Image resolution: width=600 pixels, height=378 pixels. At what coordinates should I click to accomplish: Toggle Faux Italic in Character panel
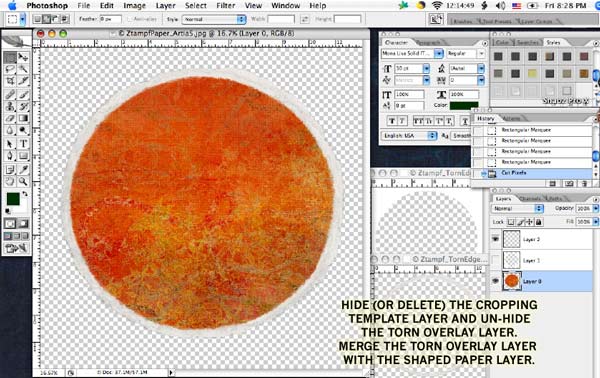coord(402,121)
